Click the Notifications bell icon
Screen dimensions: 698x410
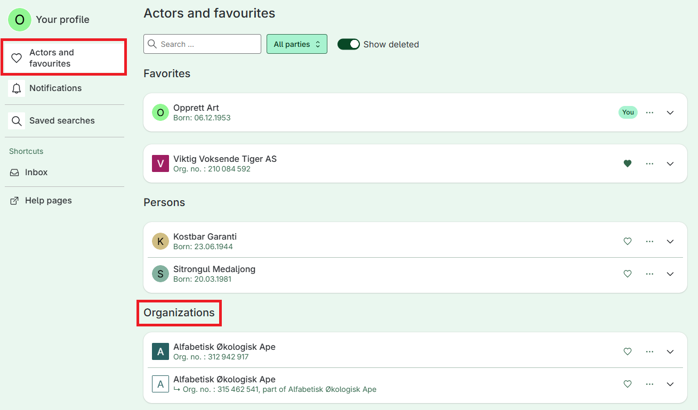coord(16,88)
